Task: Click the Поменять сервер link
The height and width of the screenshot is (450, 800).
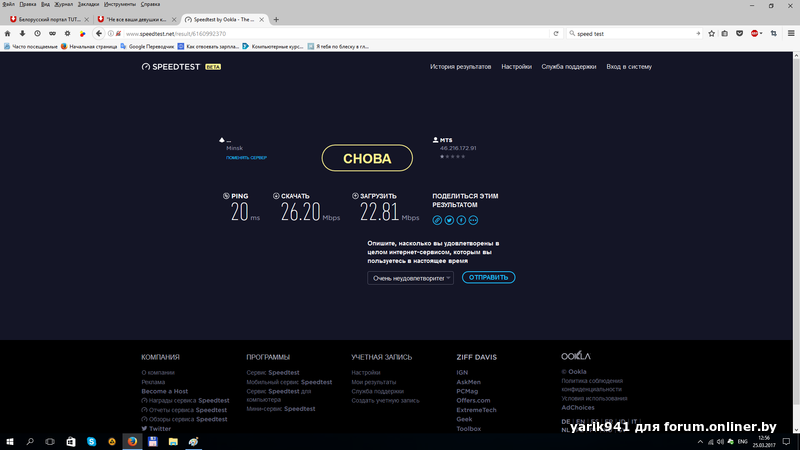Action: (246, 158)
